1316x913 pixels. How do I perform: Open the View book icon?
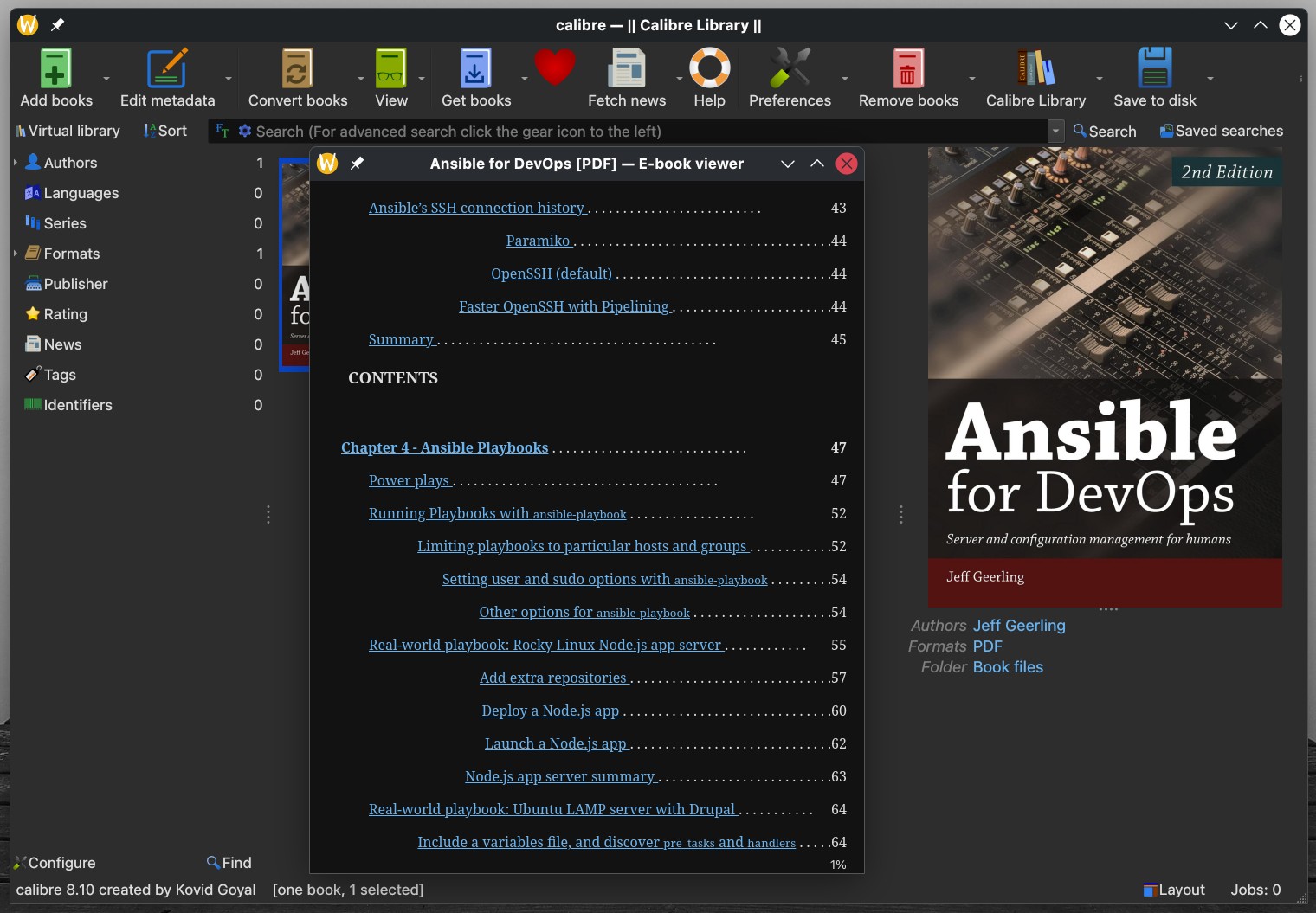390,68
